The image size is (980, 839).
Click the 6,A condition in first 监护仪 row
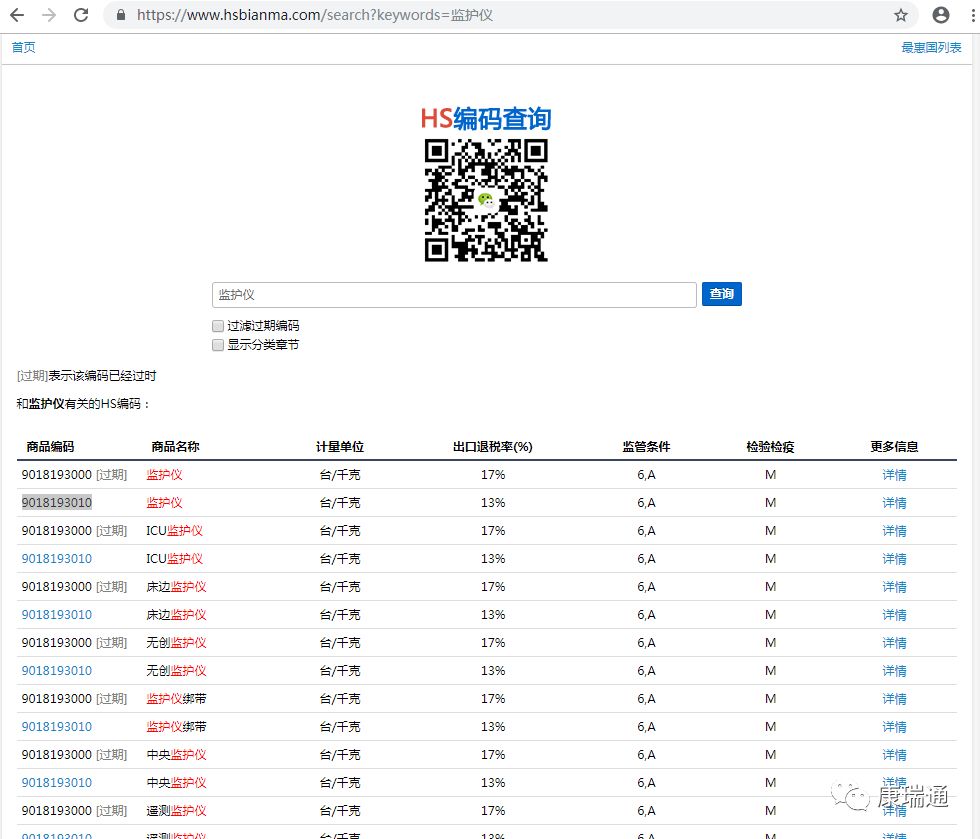[x=646, y=475]
